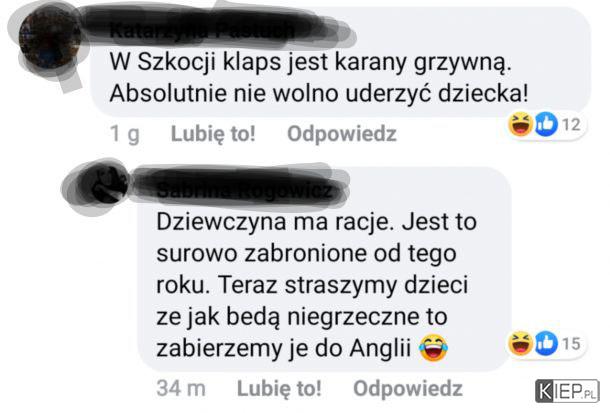Screen dimensions: 610x413
Task: Open the first commenter's blacked-out profile picture
Action: coord(49,39)
